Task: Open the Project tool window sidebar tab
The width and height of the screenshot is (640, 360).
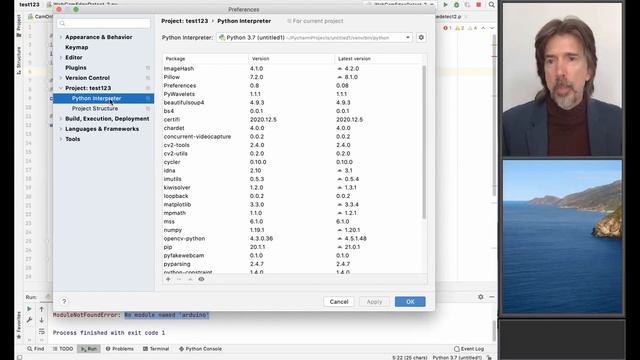Action: 19,26
